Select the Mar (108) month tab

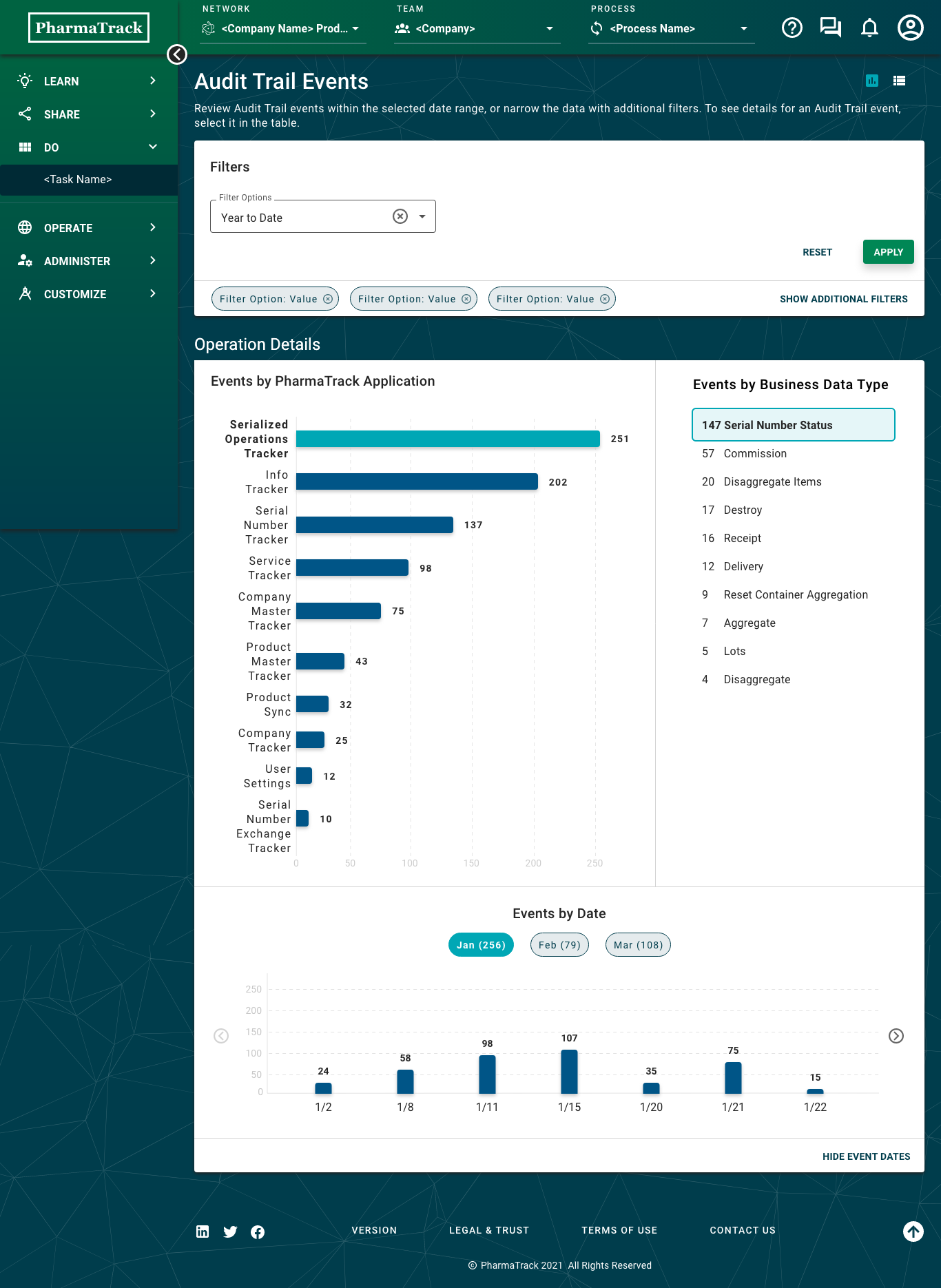(x=638, y=945)
